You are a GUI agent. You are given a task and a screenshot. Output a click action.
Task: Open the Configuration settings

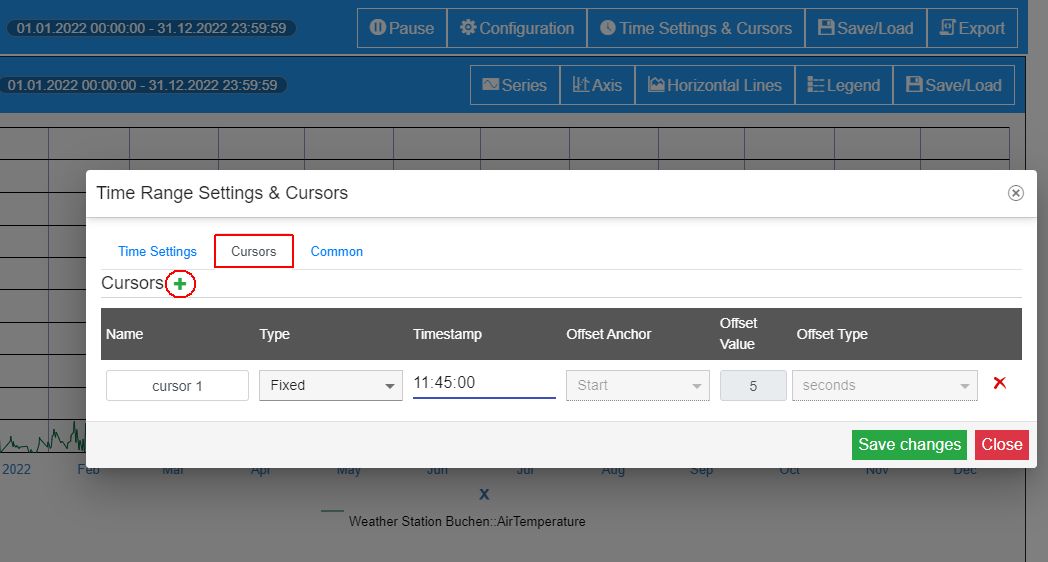517,28
